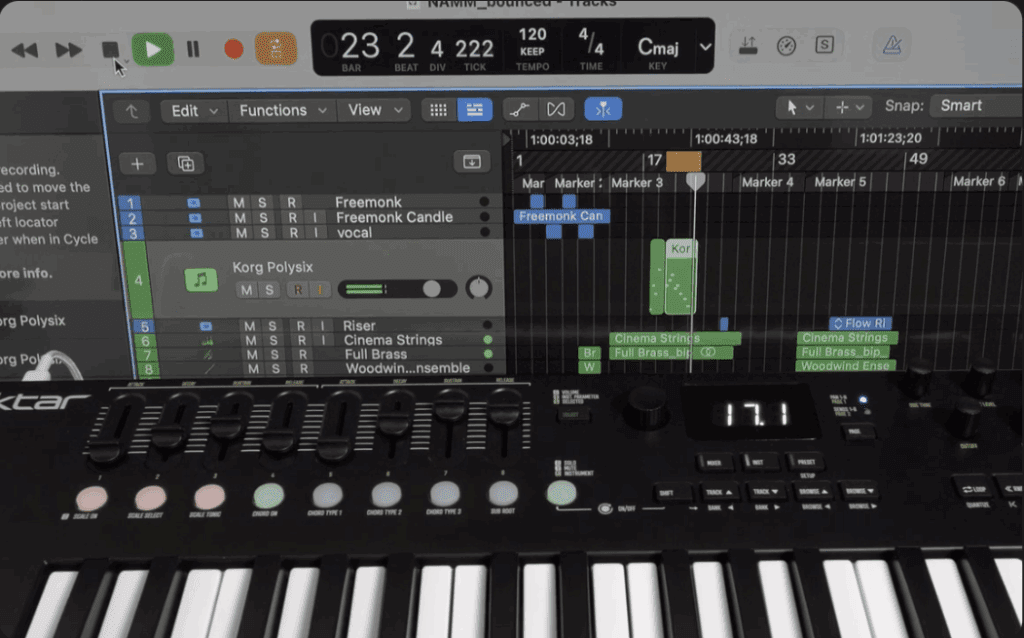The height and width of the screenshot is (638, 1024).
Task: Toggle the automation curve icon
Action: click(x=518, y=110)
